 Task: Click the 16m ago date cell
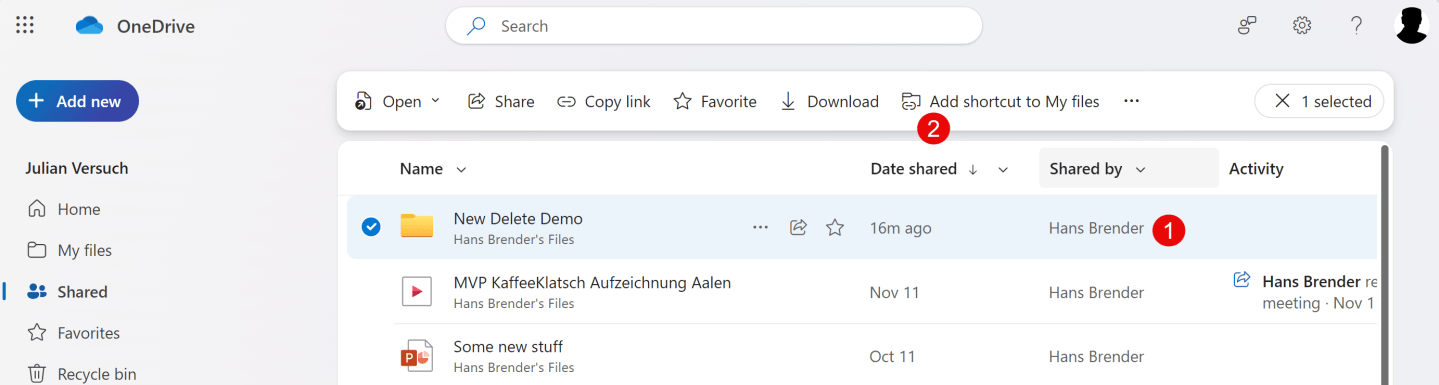pos(900,228)
